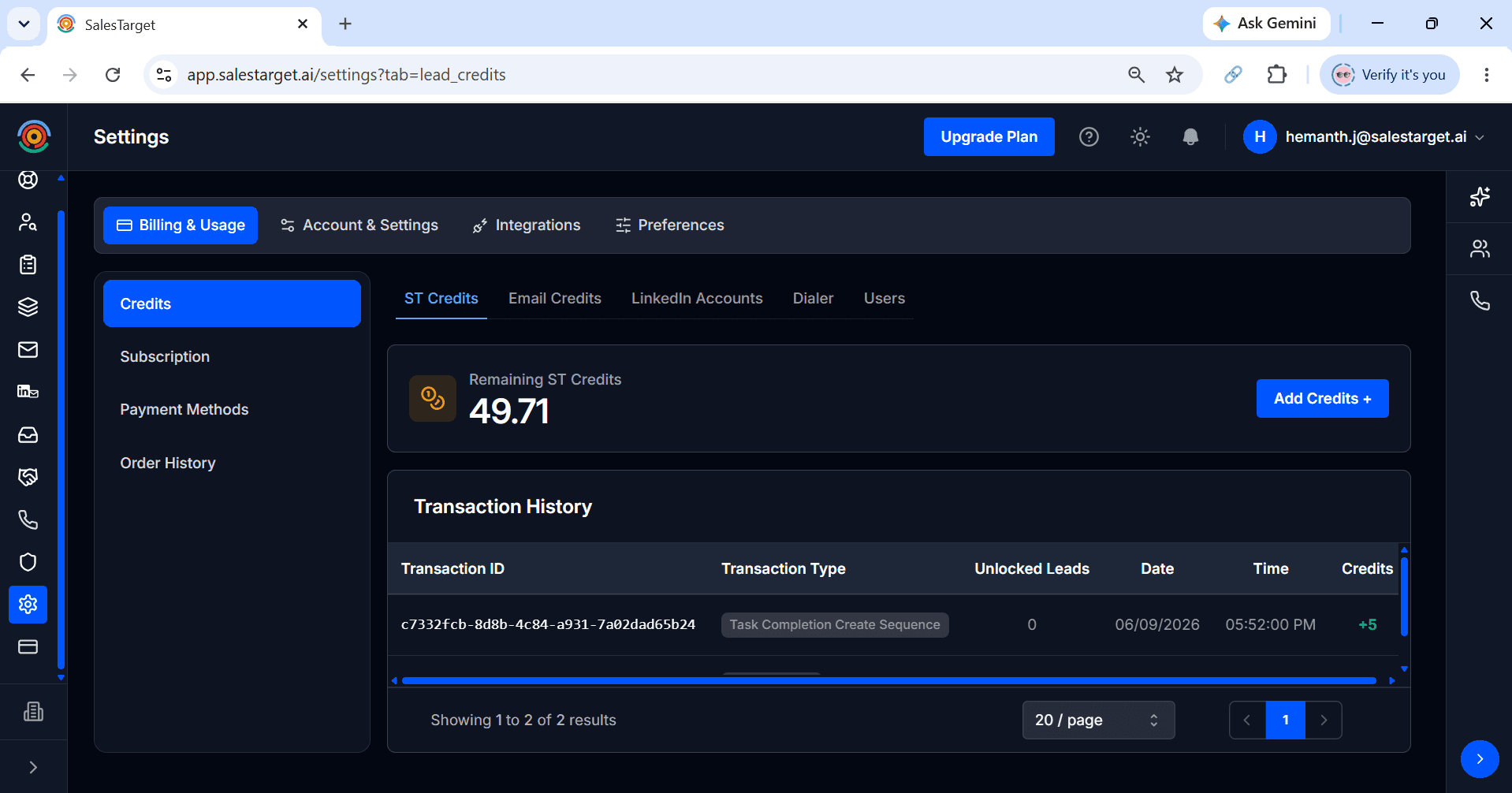Open the AI sparkle icon in right panel

[1480, 197]
